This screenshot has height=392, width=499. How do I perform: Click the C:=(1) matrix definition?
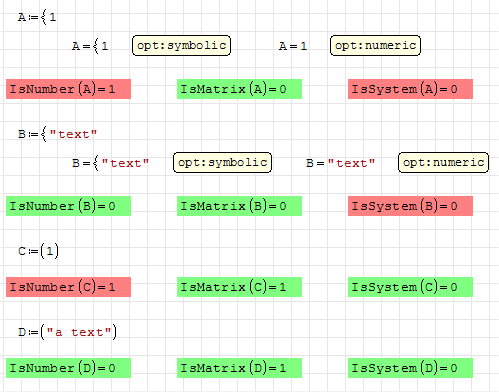click(38, 251)
